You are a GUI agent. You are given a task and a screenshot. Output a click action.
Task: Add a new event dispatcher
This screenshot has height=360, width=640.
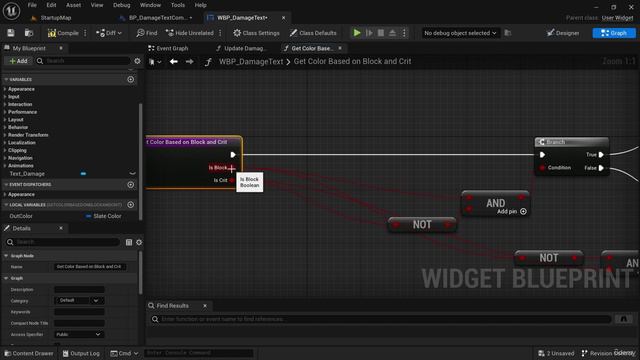131,184
